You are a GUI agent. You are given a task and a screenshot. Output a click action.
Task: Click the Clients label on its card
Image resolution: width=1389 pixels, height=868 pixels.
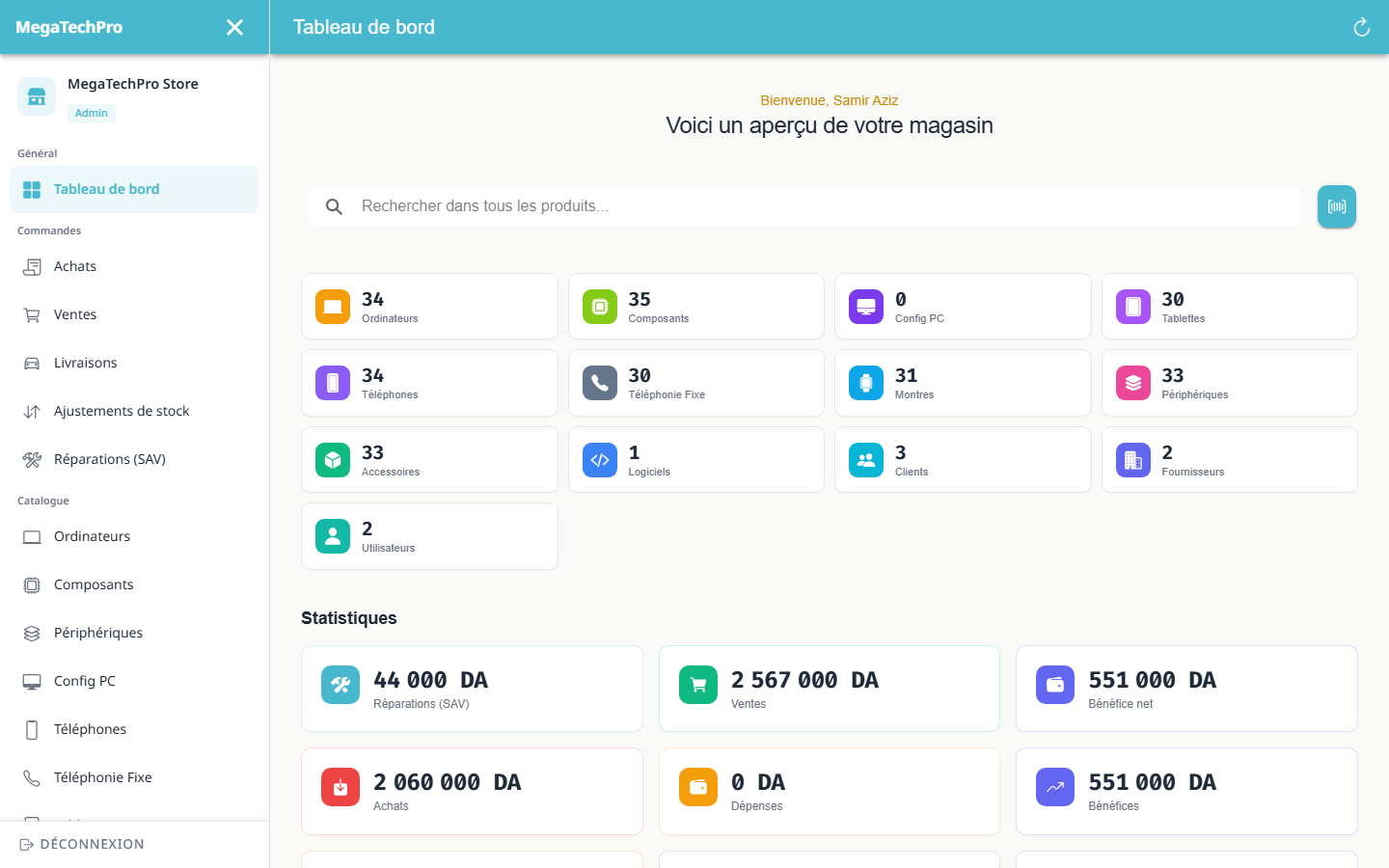[912, 472]
